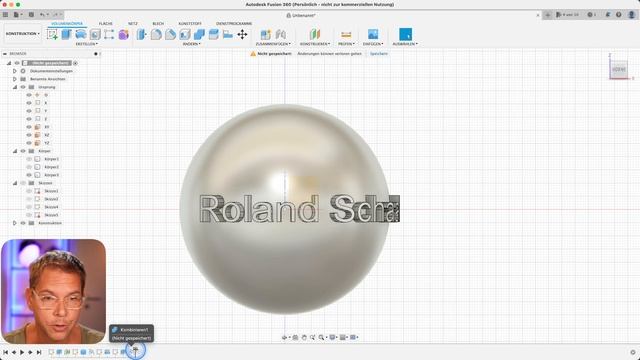Screen dimensions: 640x360
Task: Switch to the BLECH tab
Action: point(158,24)
